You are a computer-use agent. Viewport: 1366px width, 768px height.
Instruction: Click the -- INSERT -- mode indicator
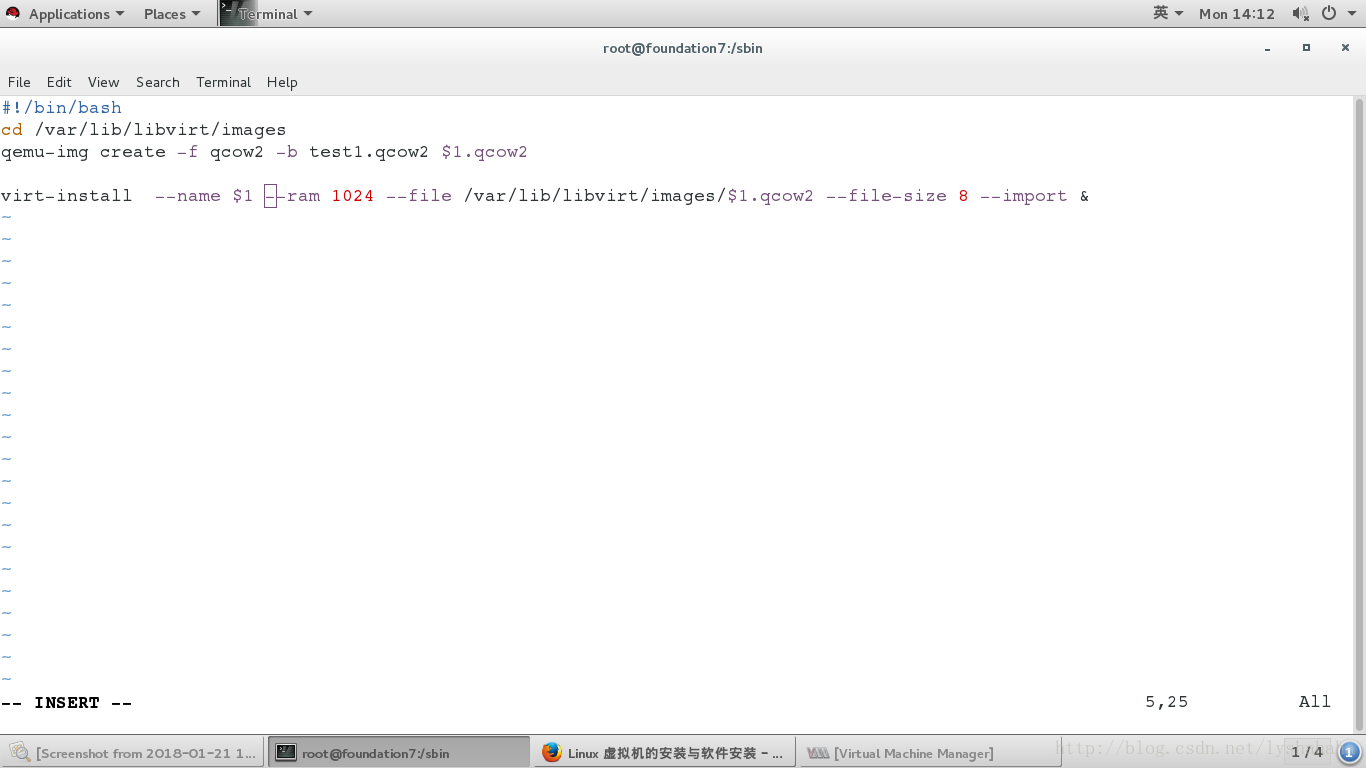[x=67, y=703]
